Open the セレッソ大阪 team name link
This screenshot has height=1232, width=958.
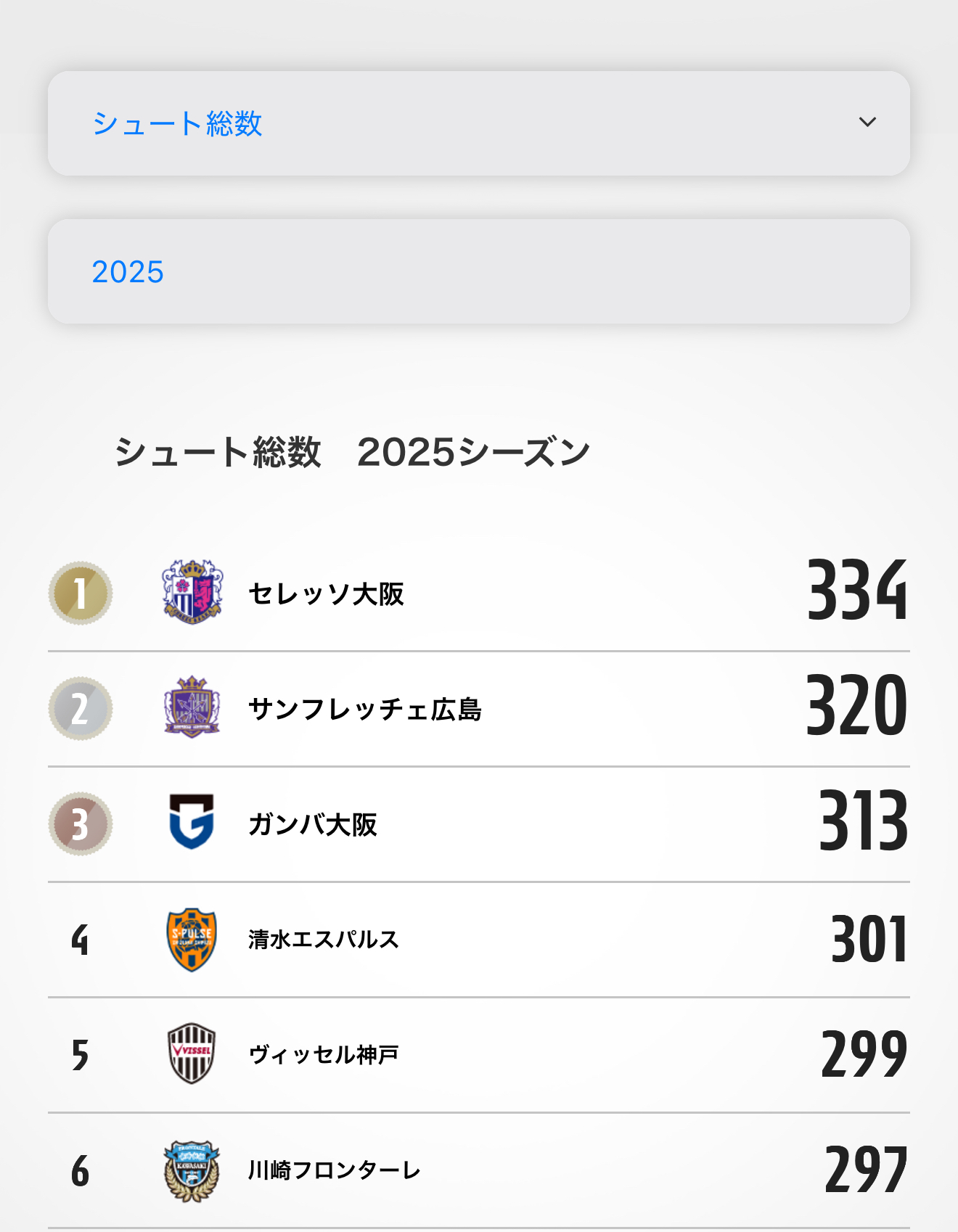326,594
